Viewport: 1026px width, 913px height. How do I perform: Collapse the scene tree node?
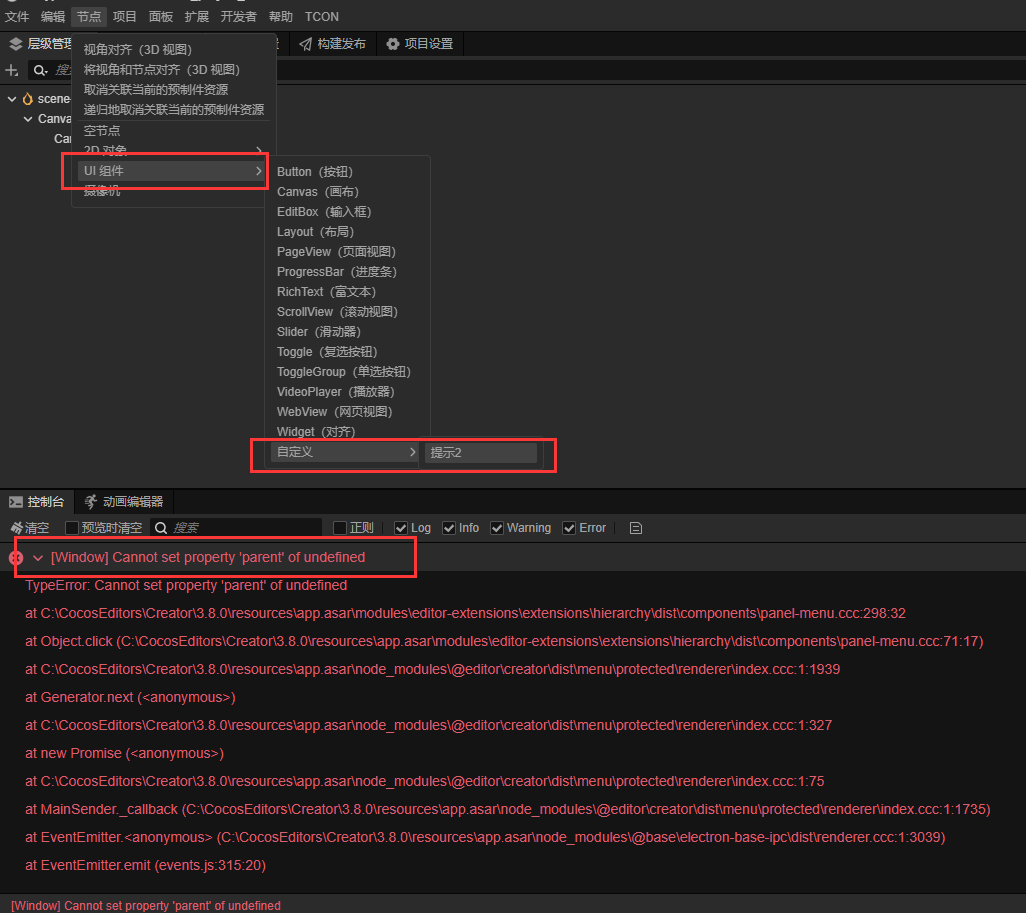12,99
